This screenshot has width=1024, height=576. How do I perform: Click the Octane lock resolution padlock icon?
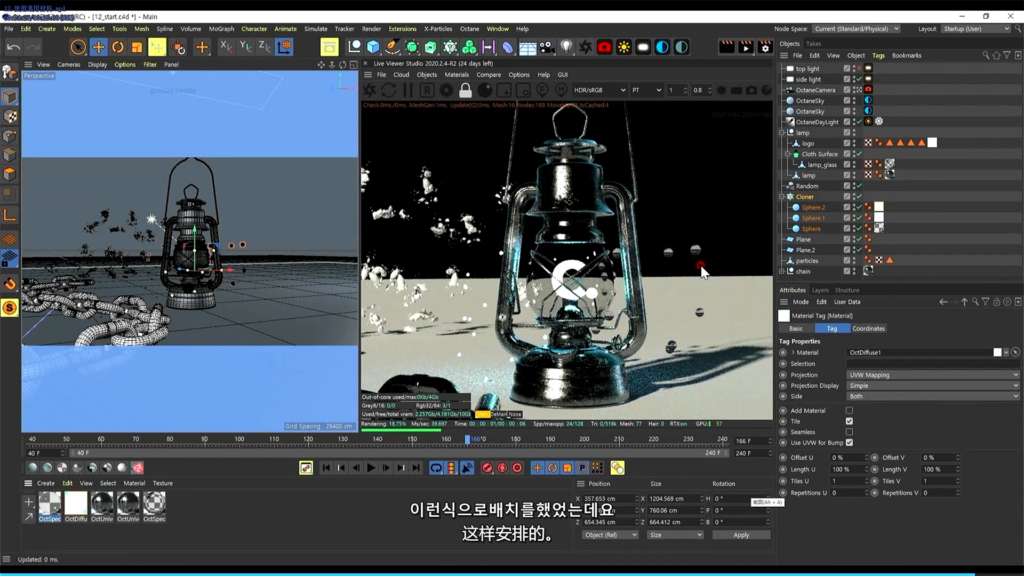coord(465,90)
